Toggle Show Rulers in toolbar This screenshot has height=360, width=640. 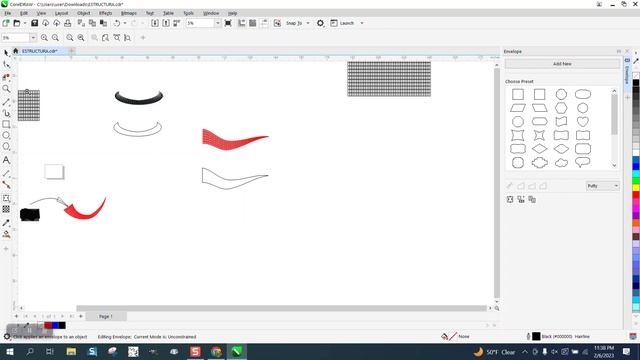click(x=242, y=23)
